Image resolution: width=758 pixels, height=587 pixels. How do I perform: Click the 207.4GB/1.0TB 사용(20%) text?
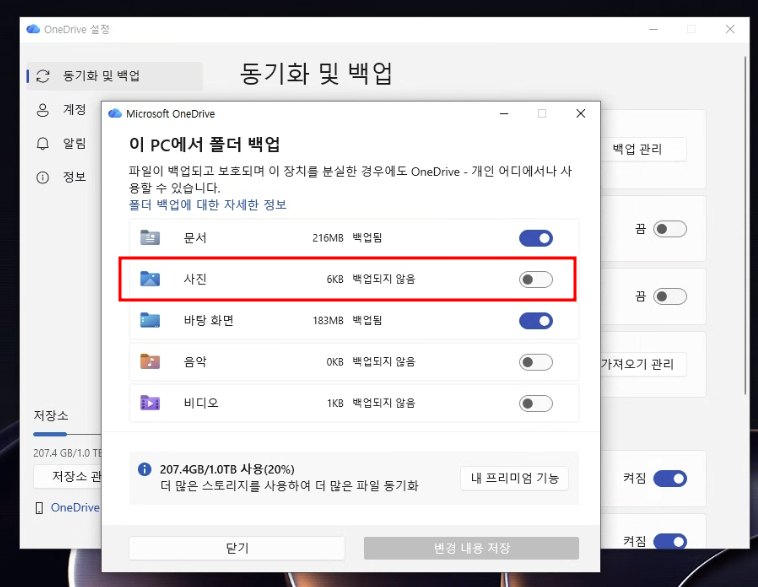(x=227, y=470)
